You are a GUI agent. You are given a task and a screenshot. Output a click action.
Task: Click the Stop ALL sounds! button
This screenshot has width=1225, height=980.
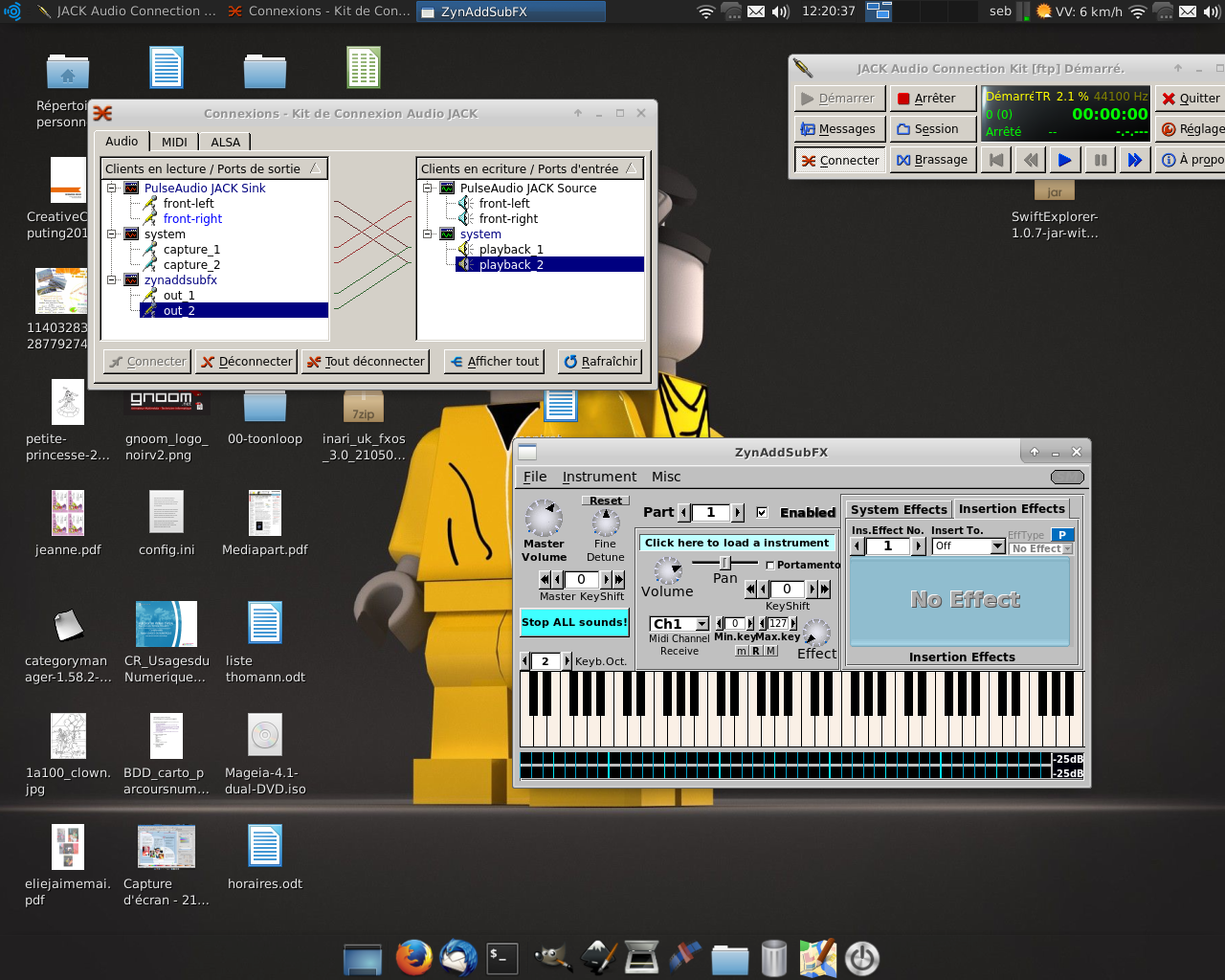(x=574, y=622)
